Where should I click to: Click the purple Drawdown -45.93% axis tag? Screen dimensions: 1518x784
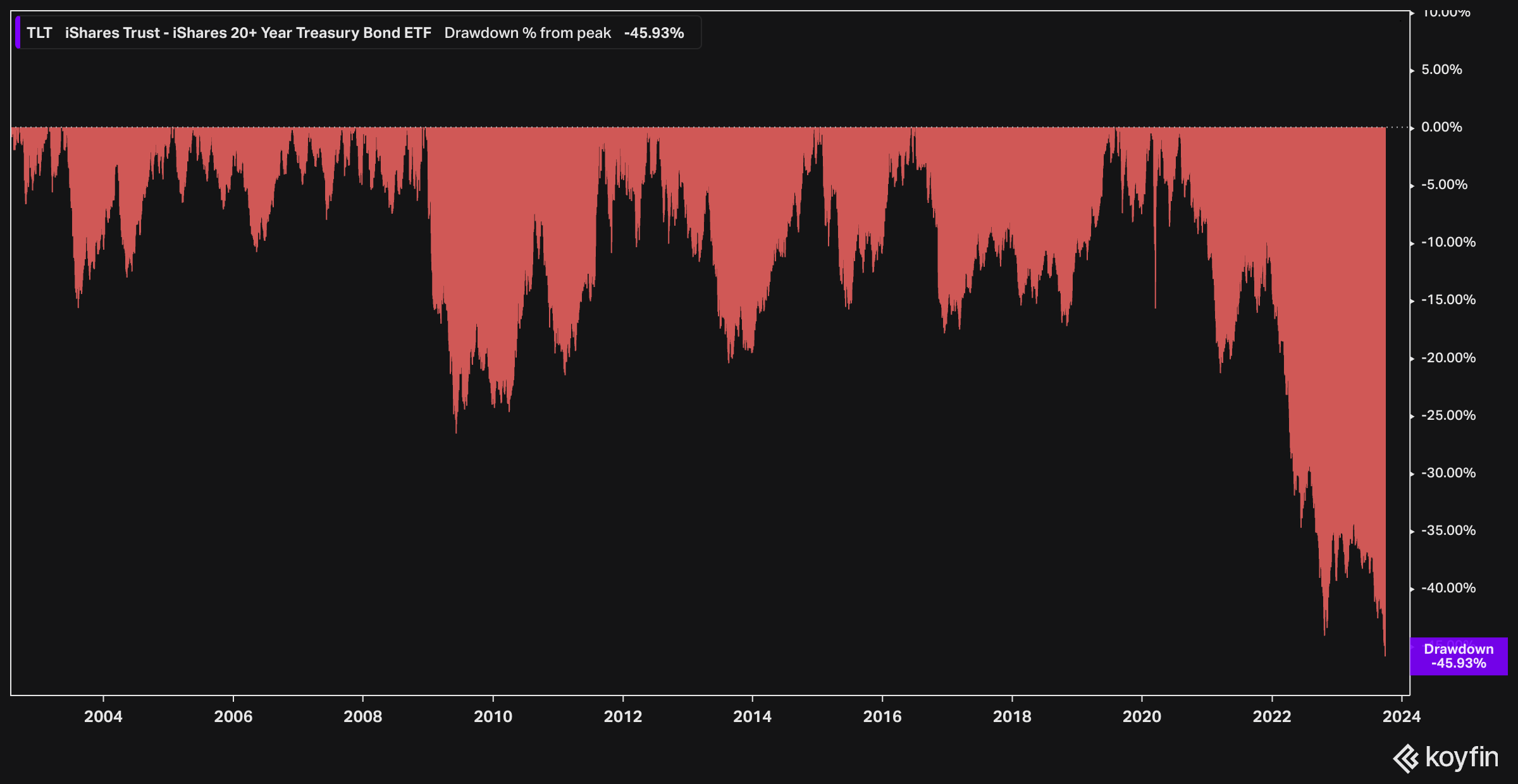(1459, 656)
